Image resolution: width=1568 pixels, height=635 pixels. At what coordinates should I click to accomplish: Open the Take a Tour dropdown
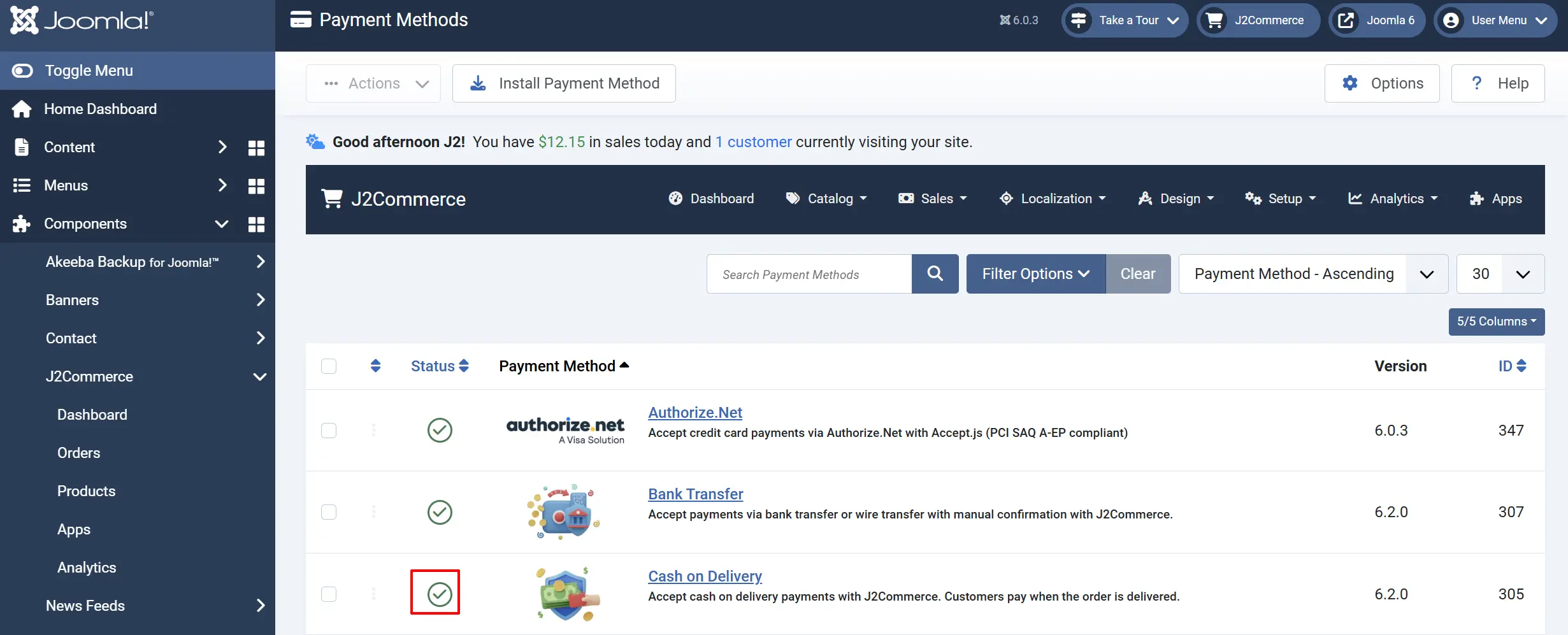tap(1125, 20)
